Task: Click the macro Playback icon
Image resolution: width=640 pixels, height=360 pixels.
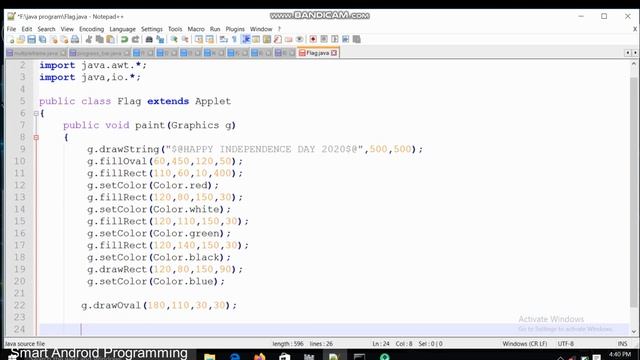Action: 335,40
